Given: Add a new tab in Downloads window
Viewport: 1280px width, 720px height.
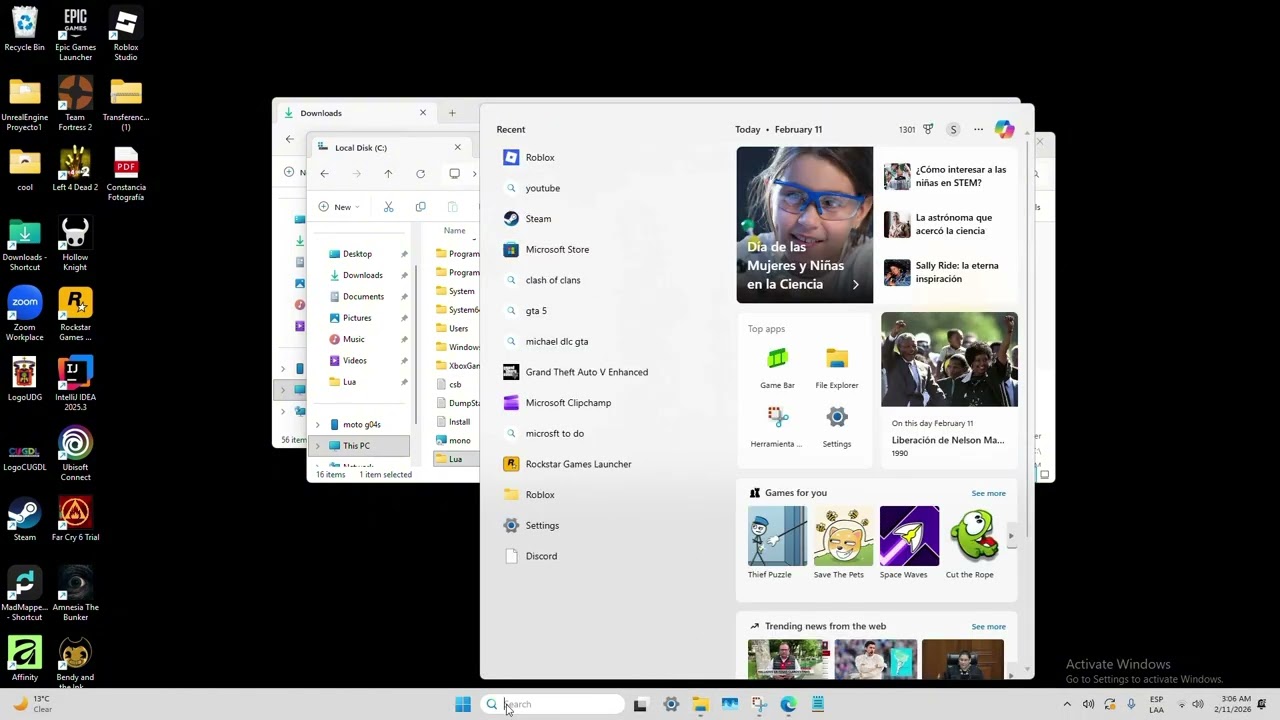Looking at the screenshot, I should pos(452,113).
